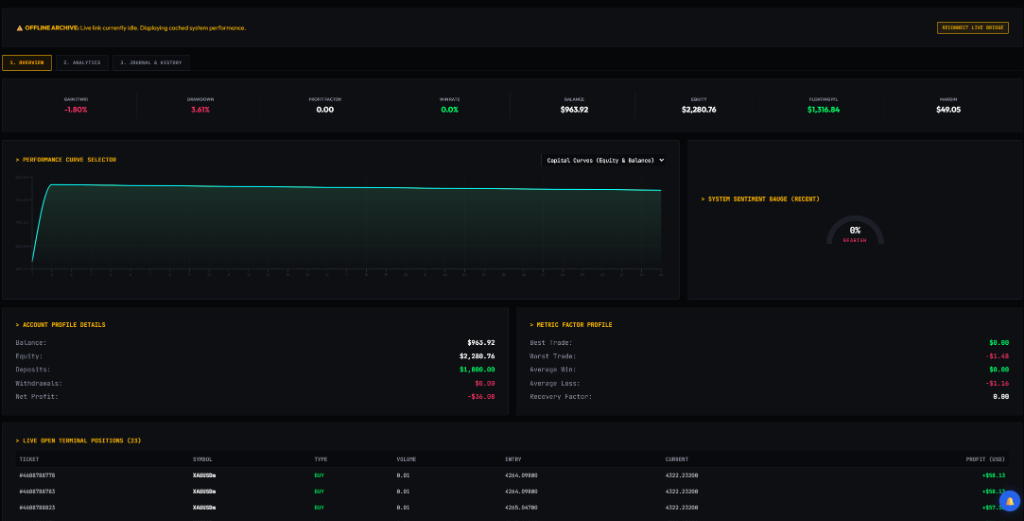Click the System Sentiment Gauge (Recent) heading

(760, 199)
